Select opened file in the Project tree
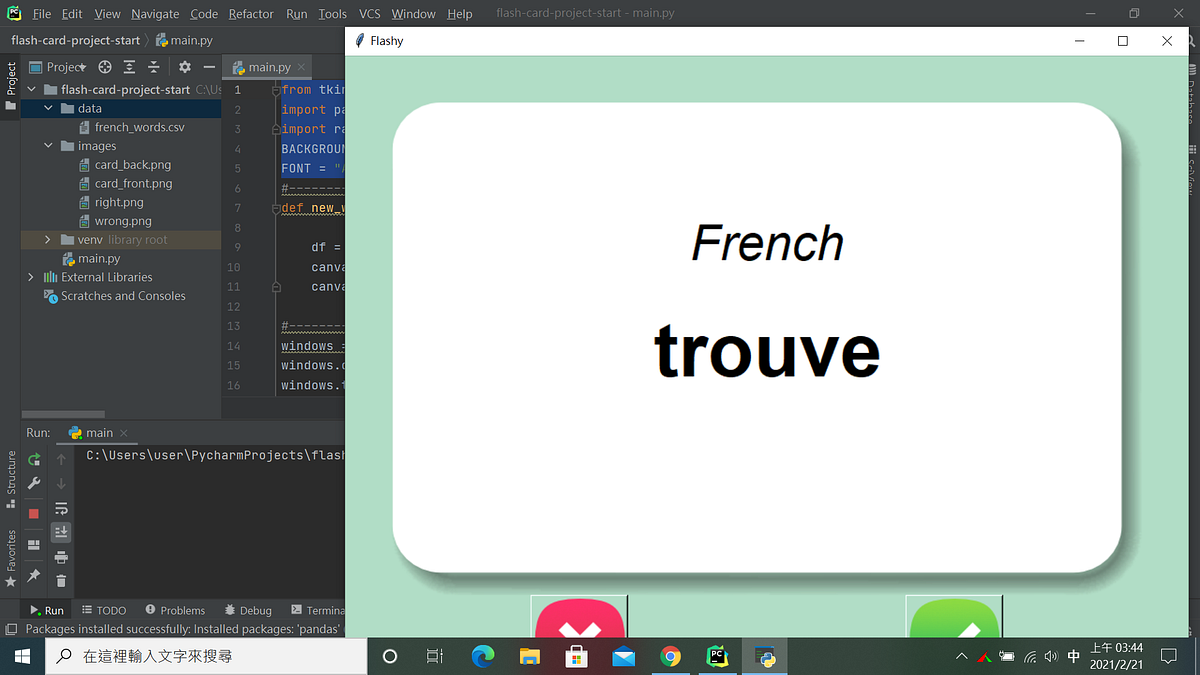The width and height of the screenshot is (1200, 675). pos(105,66)
